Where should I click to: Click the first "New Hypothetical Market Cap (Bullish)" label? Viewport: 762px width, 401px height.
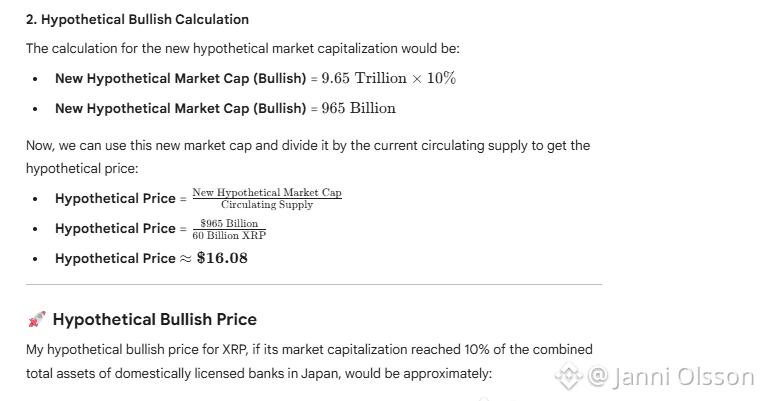(x=180, y=78)
